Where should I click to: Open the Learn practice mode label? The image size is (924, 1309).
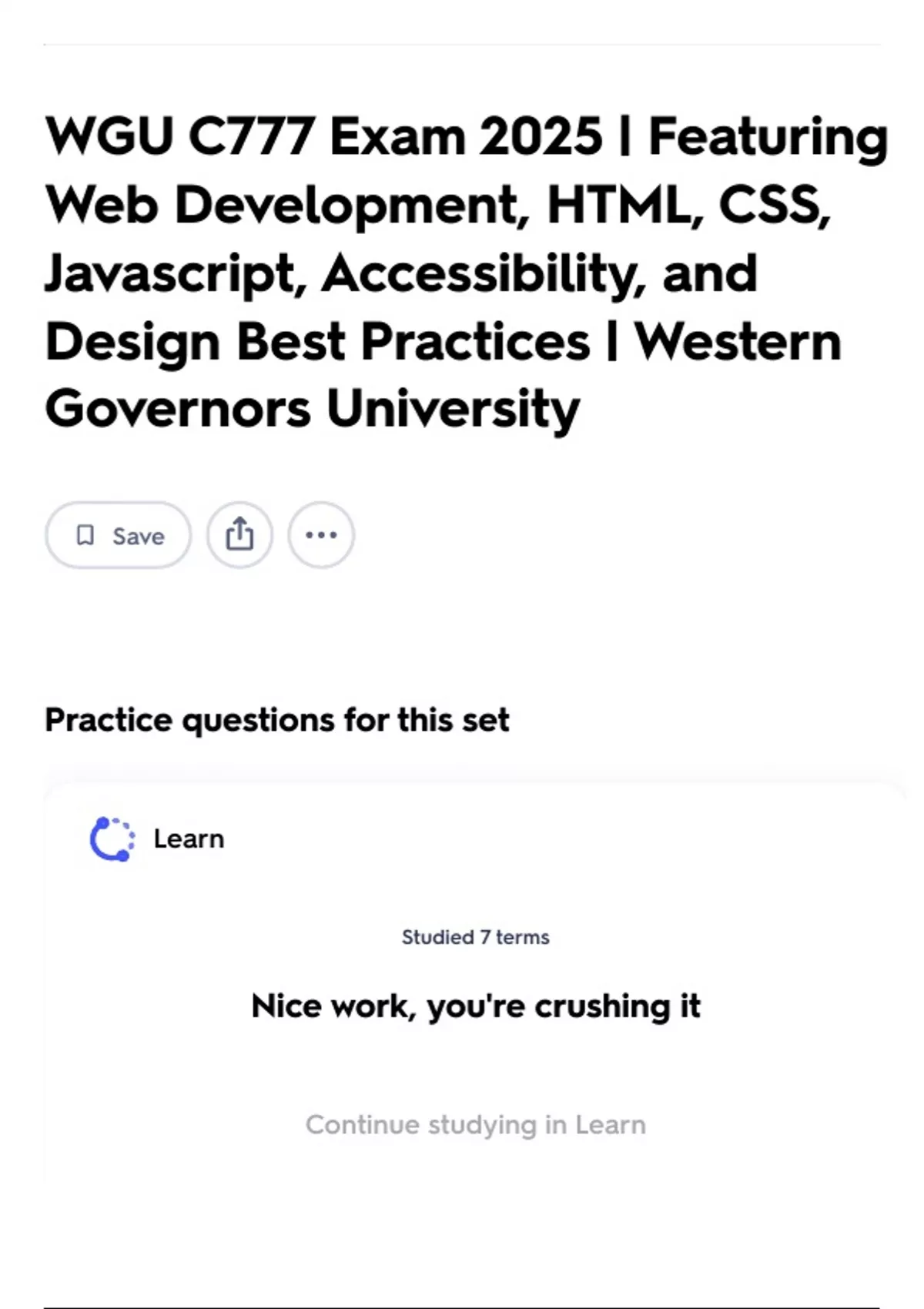pos(188,839)
